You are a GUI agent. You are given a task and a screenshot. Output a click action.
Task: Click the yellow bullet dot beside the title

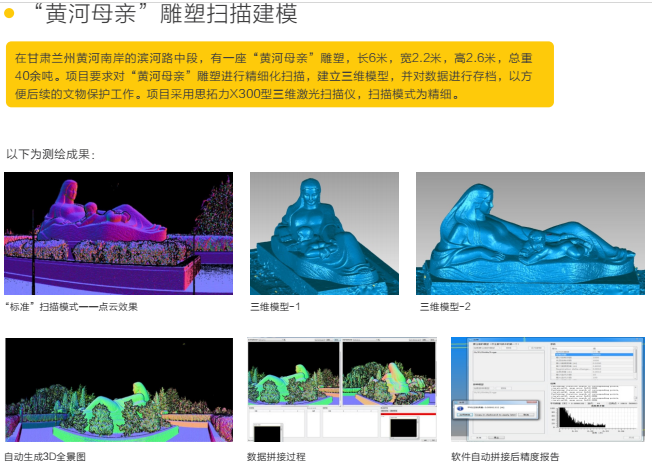pyautogui.click(x=9, y=14)
